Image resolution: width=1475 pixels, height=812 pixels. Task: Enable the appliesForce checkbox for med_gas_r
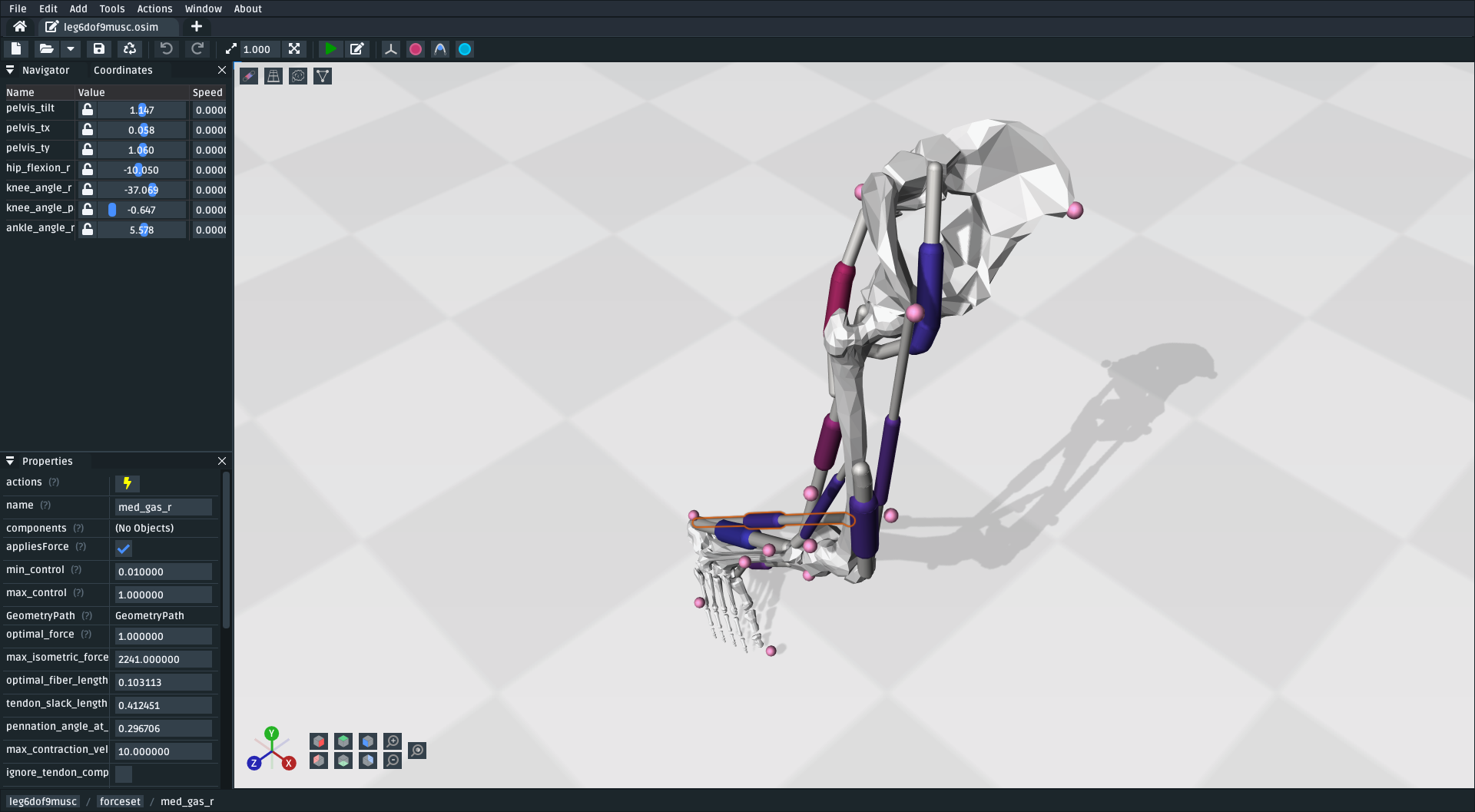click(124, 549)
